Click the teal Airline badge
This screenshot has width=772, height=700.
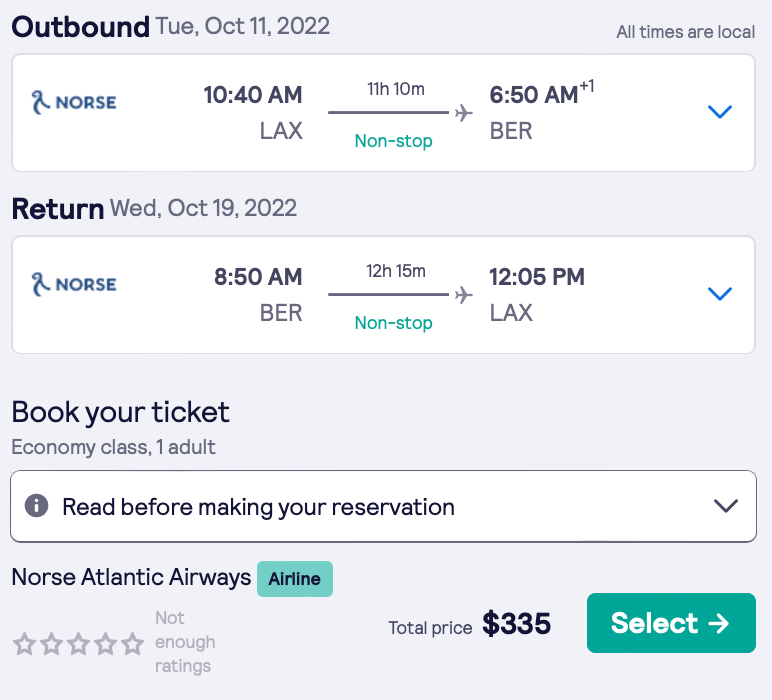[295, 579]
